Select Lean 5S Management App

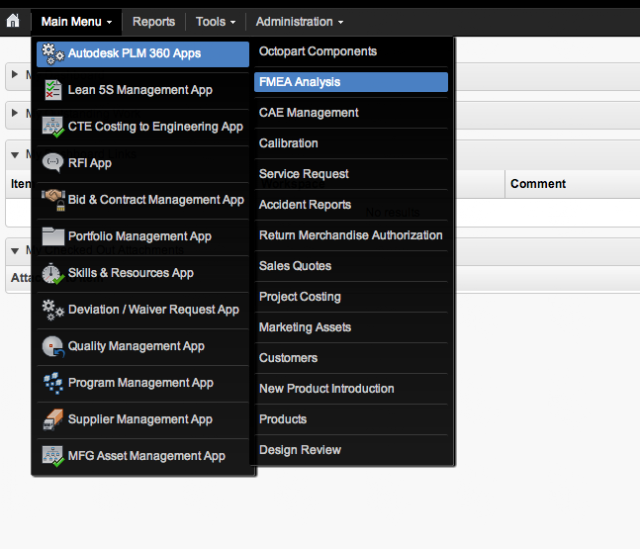click(143, 90)
